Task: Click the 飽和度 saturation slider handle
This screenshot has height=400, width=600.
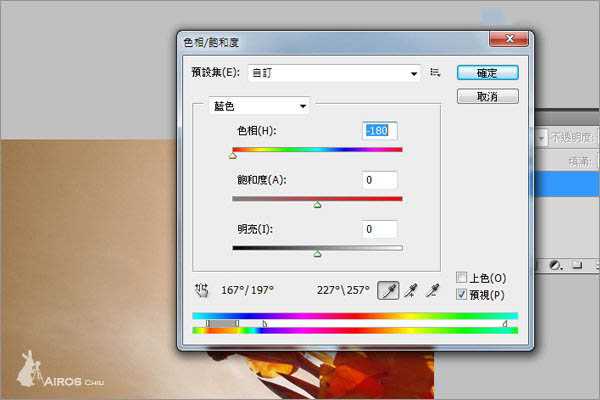Action: 317,204
